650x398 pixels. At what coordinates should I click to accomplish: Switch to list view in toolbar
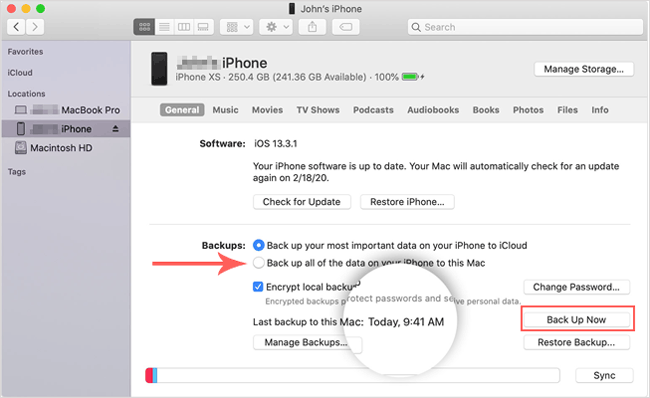164,27
